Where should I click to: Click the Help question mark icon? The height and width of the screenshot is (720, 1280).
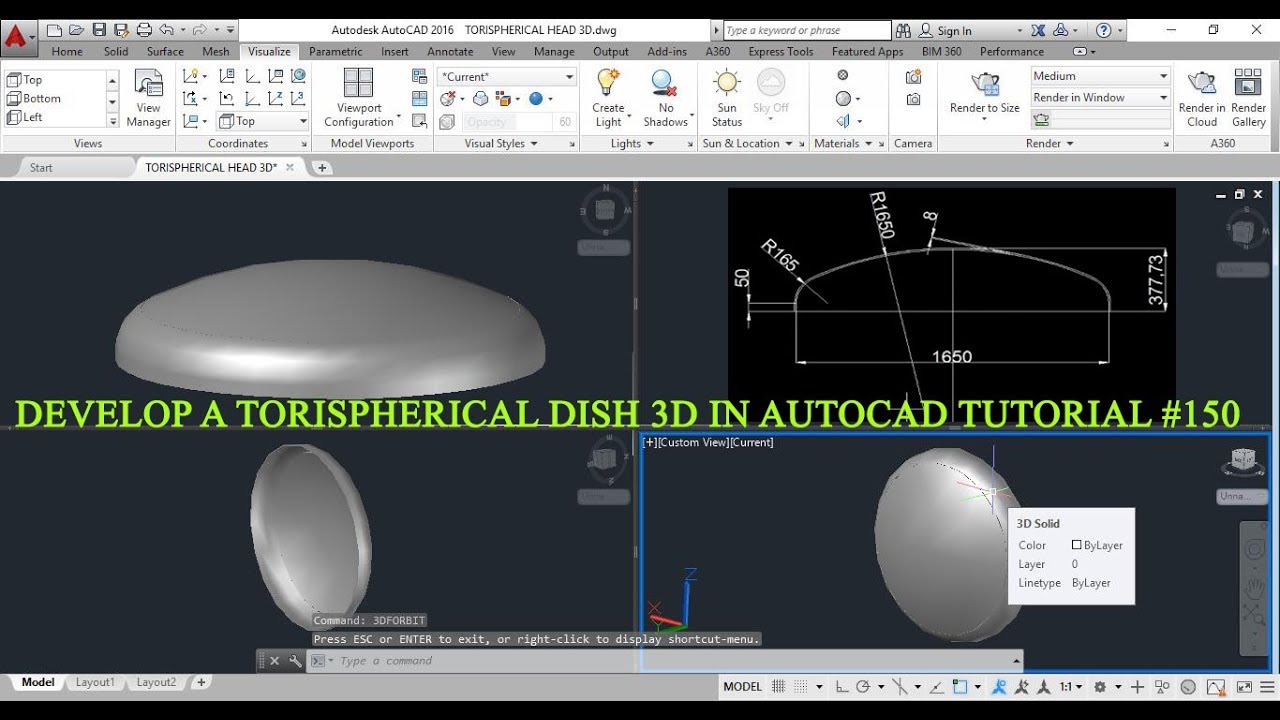point(1103,31)
